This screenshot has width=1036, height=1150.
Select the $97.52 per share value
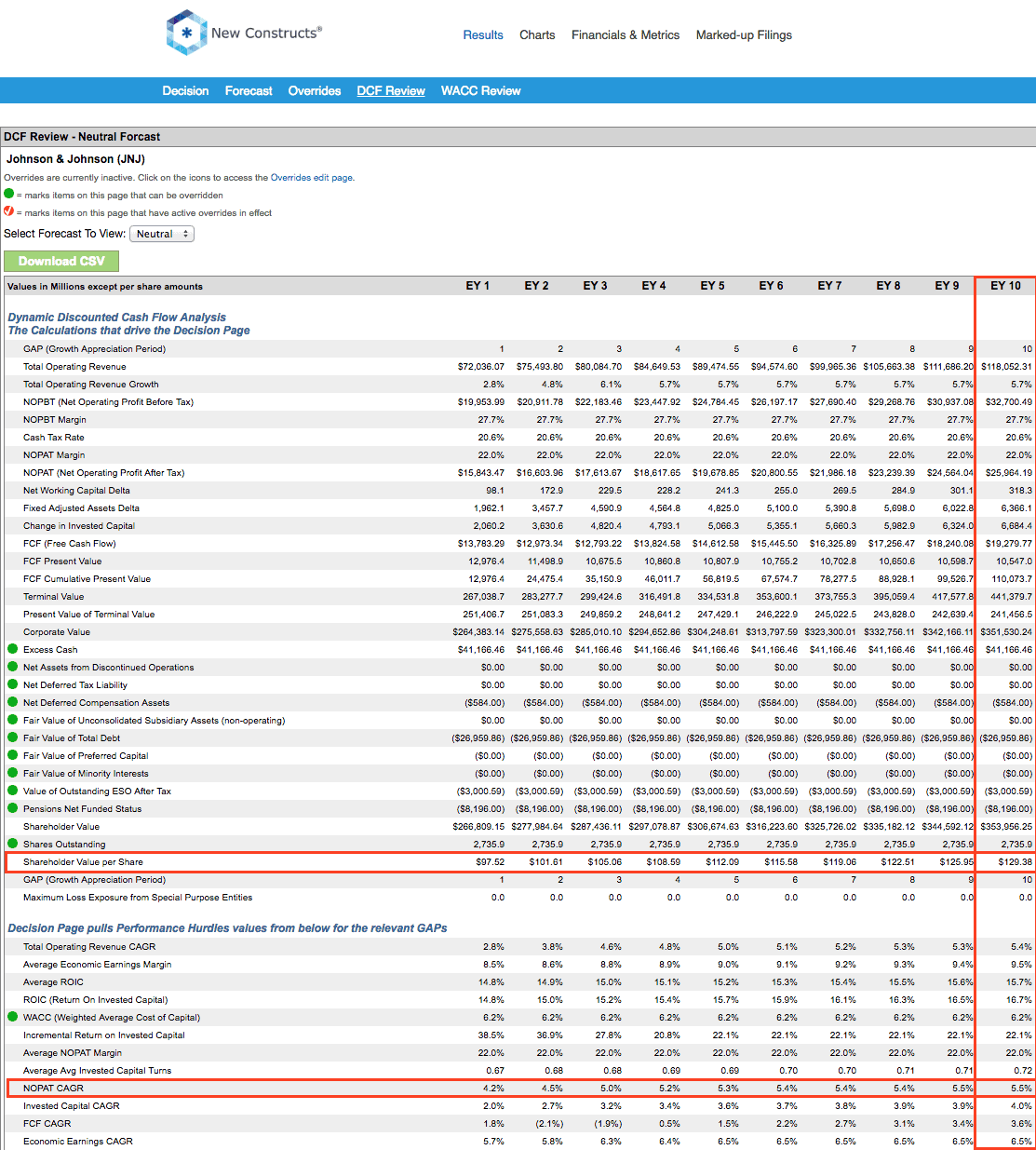pyautogui.click(x=491, y=862)
